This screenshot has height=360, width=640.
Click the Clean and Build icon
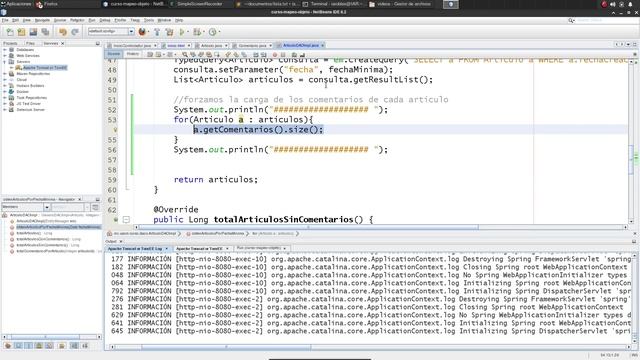tap(169, 32)
